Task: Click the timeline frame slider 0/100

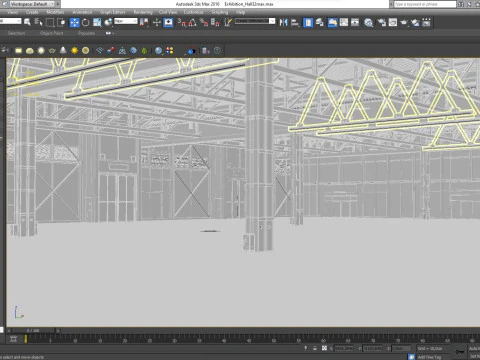Action: coord(33,331)
